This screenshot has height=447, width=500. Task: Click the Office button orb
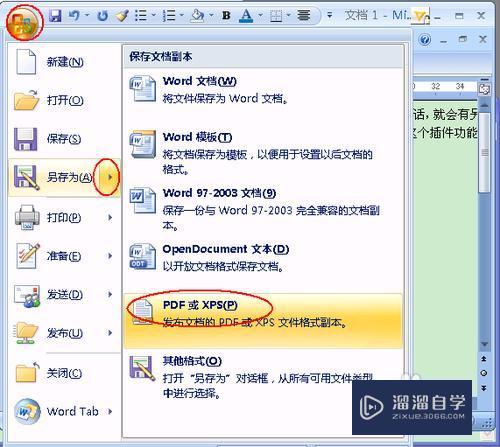click(x=24, y=23)
